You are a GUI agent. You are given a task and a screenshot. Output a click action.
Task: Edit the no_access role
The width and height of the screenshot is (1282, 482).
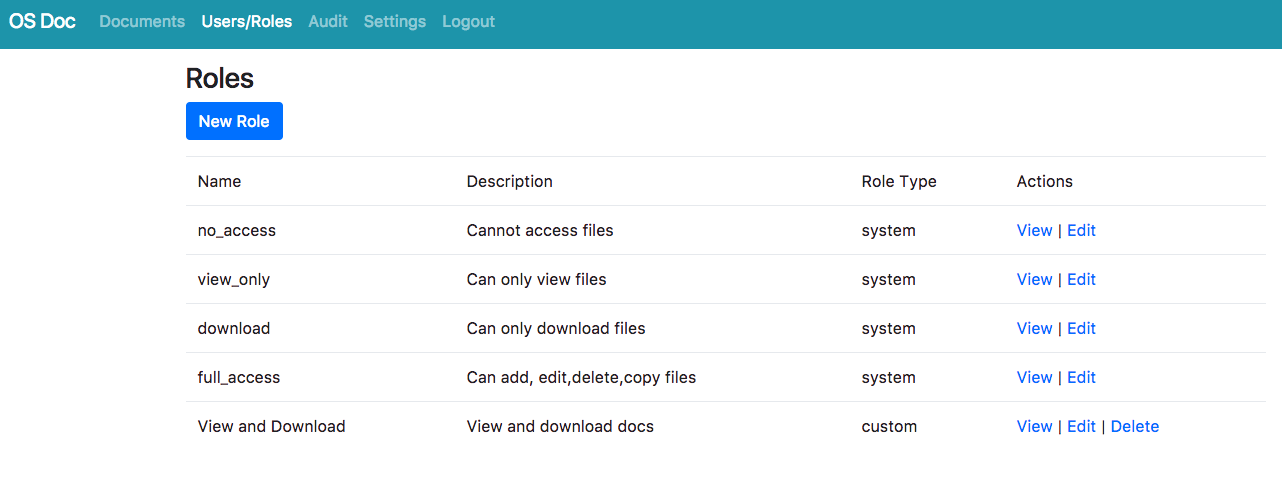click(x=1081, y=230)
